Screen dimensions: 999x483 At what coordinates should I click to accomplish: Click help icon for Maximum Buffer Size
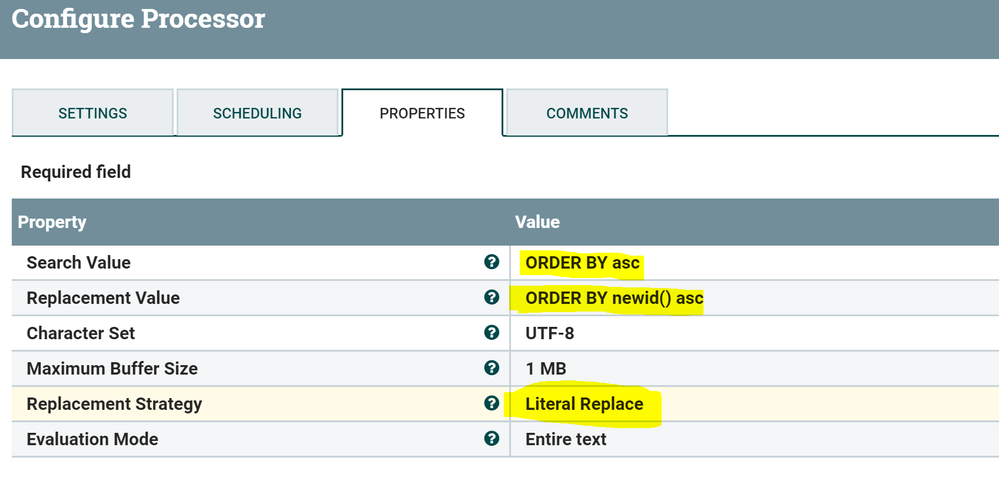pyautogui.click(x=491, y=368)
